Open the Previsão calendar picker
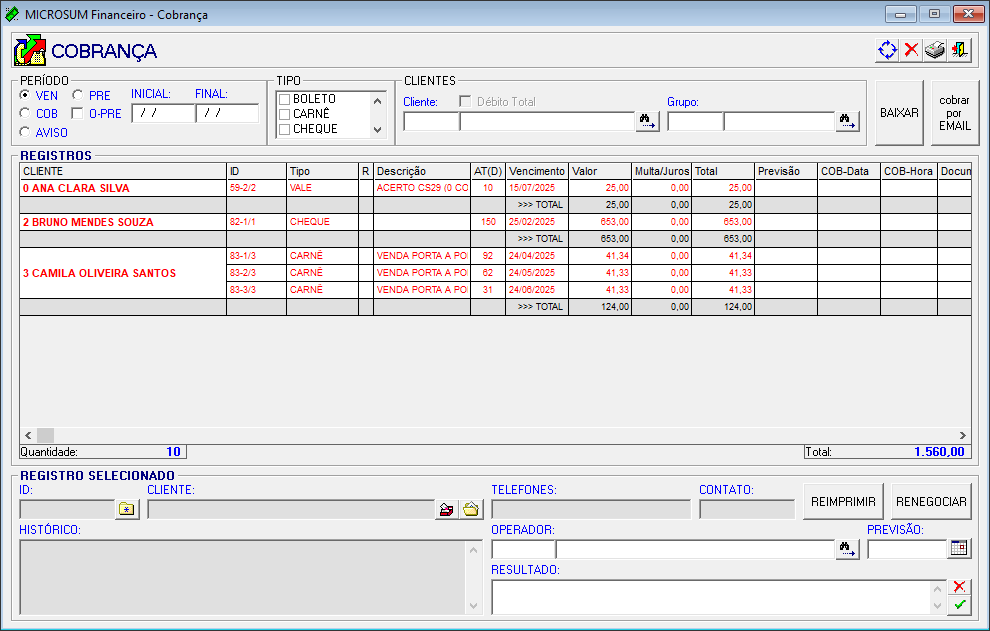 959,548
